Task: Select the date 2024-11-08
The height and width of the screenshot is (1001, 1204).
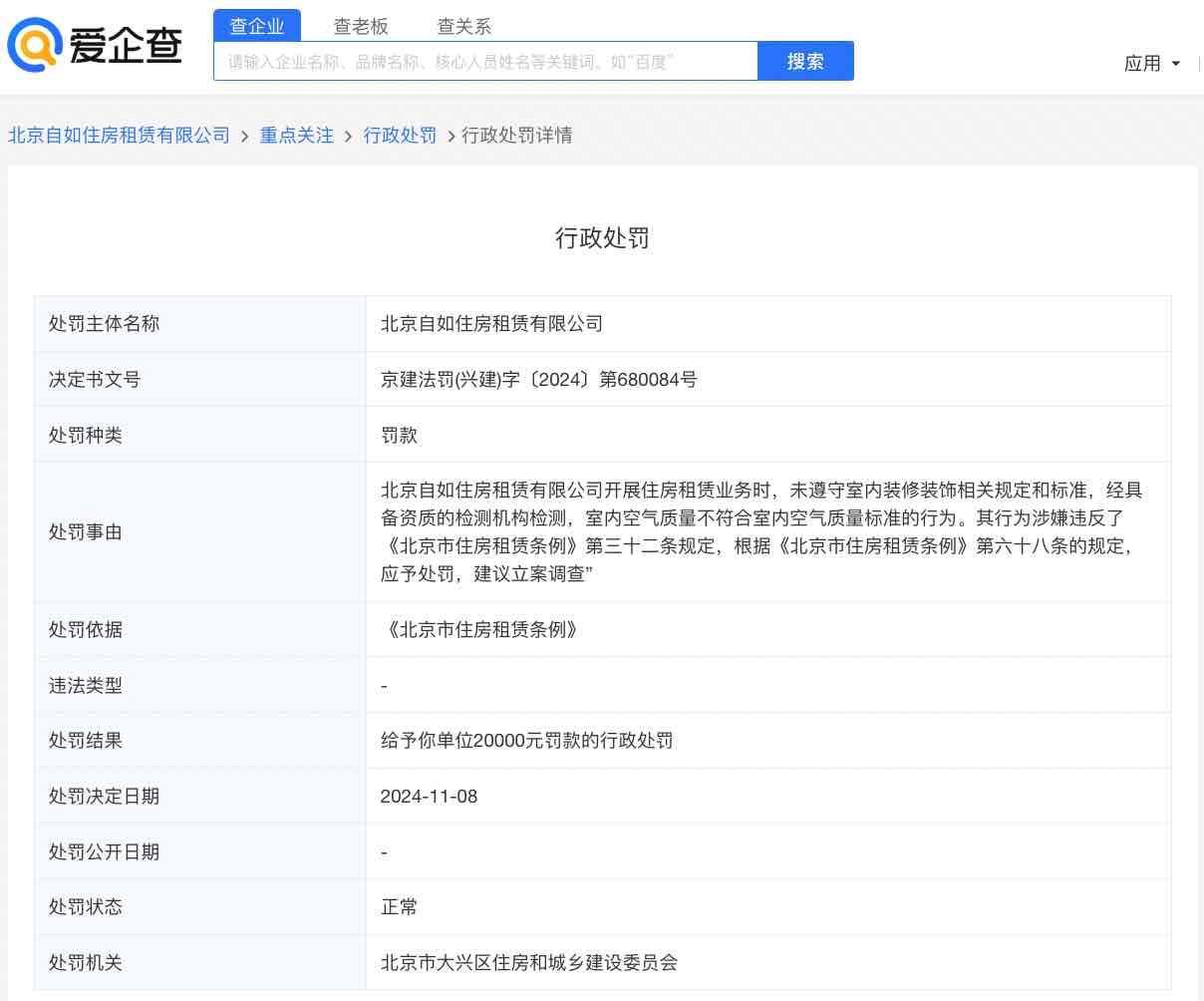Action: 429,796
